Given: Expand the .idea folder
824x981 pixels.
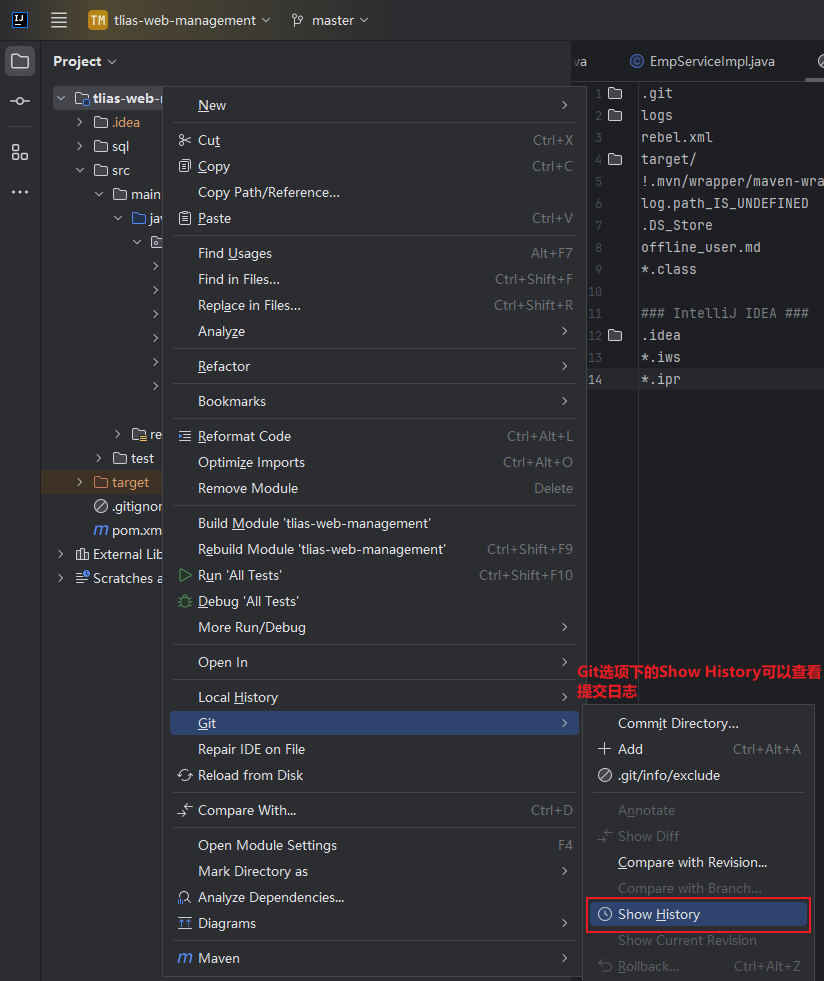Looking at the screenshot, I should 79,122.
